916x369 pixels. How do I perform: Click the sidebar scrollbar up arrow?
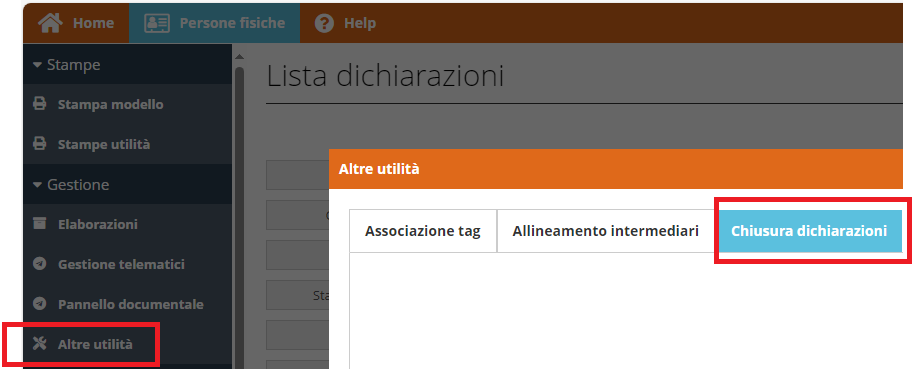tap(239, 57)
